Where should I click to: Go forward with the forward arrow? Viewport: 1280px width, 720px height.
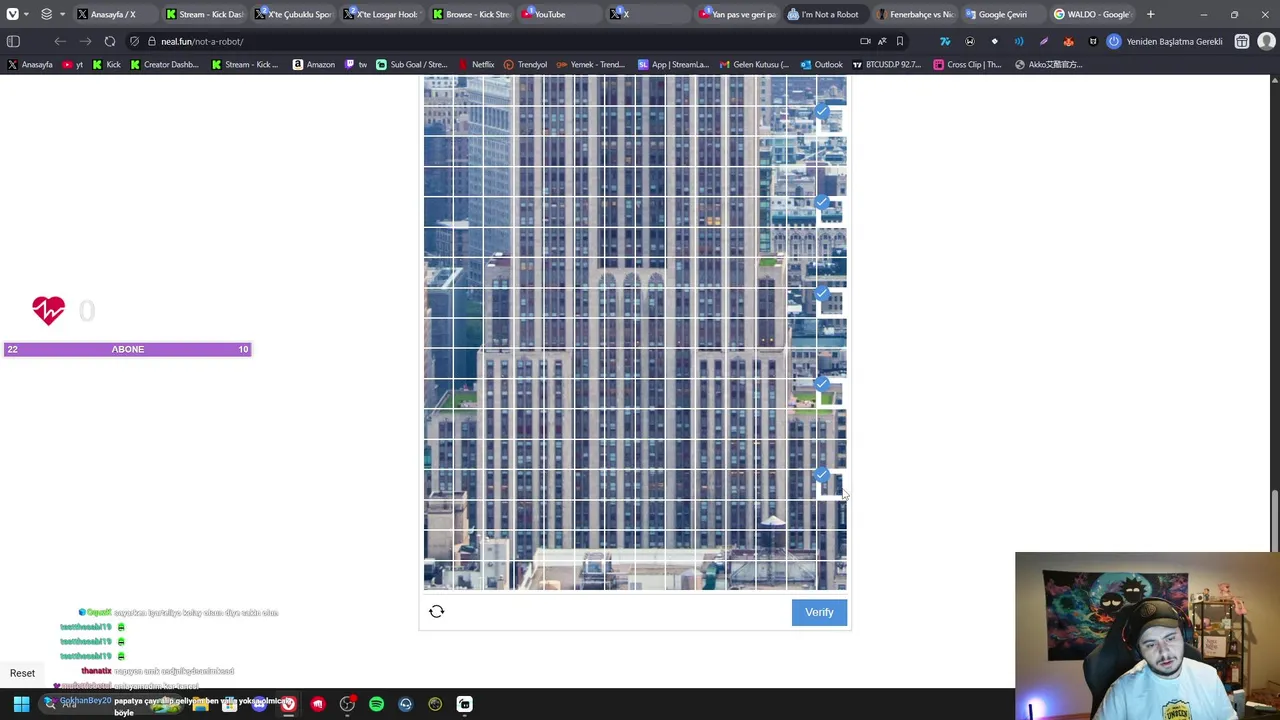coord(85,41)
